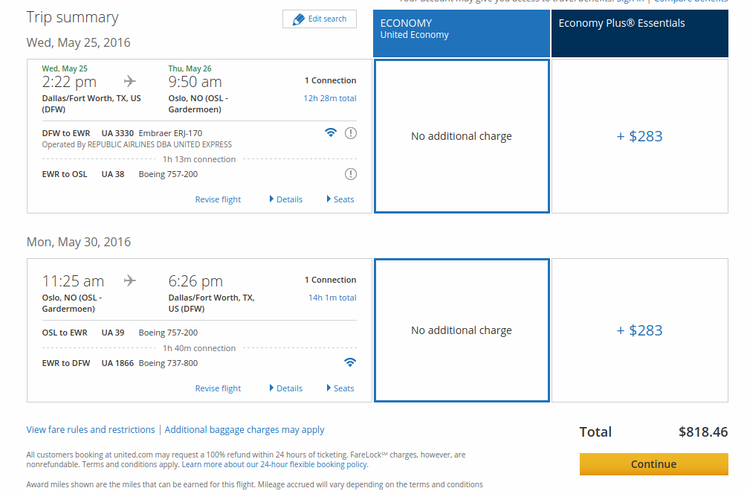Click the 6:26 pm arrival time

tap(195, 281)
